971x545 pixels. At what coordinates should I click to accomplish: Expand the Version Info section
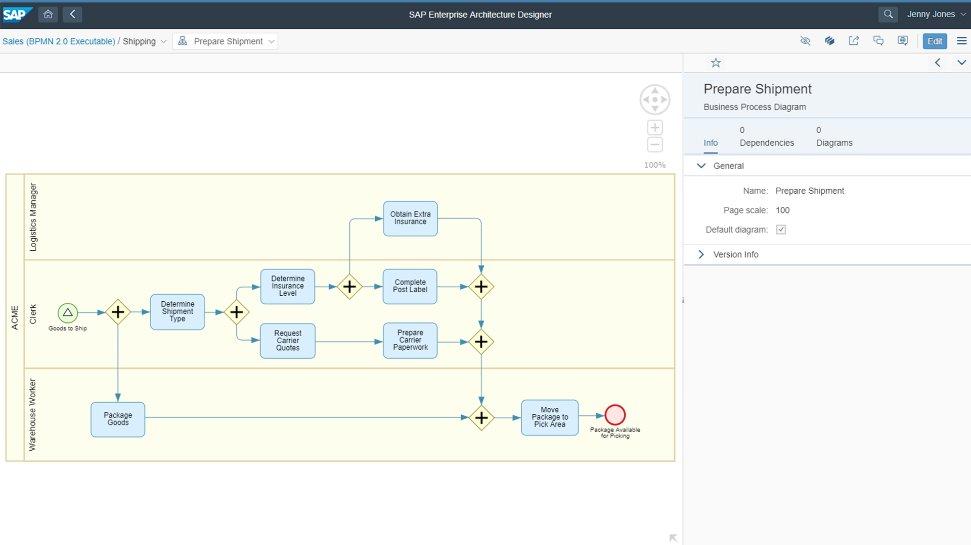point(701,255)
